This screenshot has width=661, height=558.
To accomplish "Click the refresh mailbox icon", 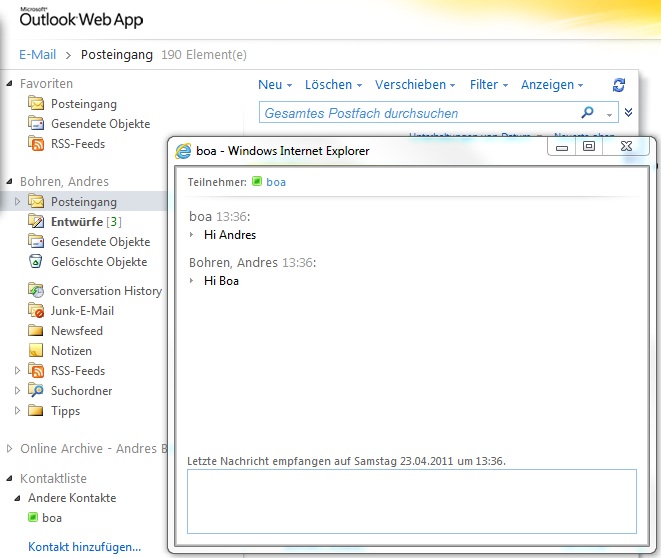I will [619, 85].
